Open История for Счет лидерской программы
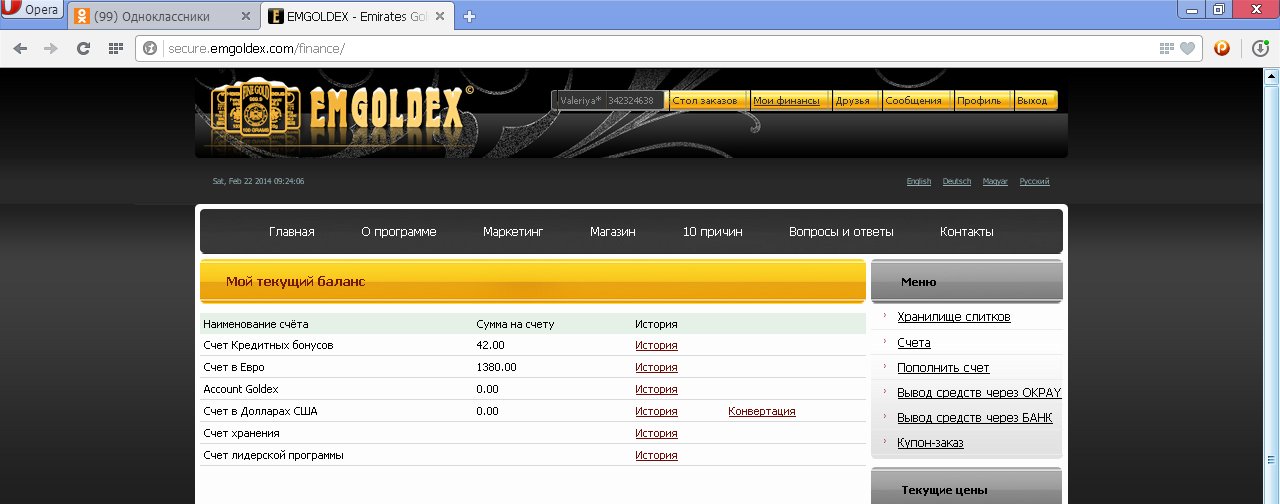 [656, 455]
